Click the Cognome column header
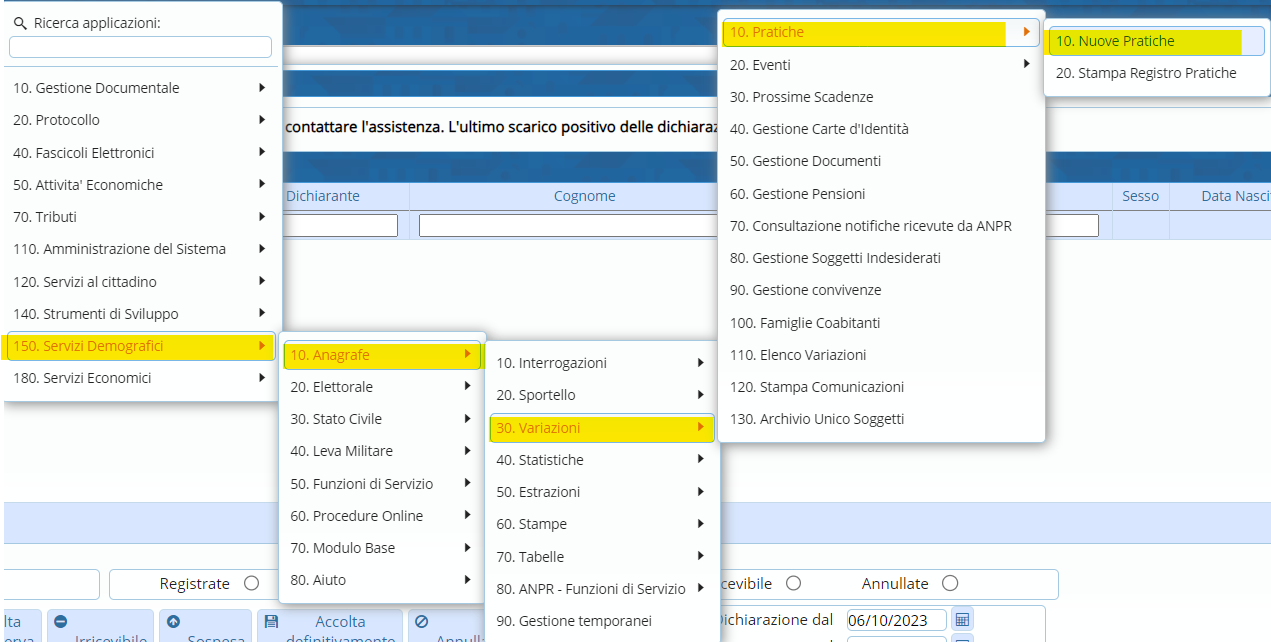Screen dimensions: 1271x642 pyautogui.click(x=584, y=196)
